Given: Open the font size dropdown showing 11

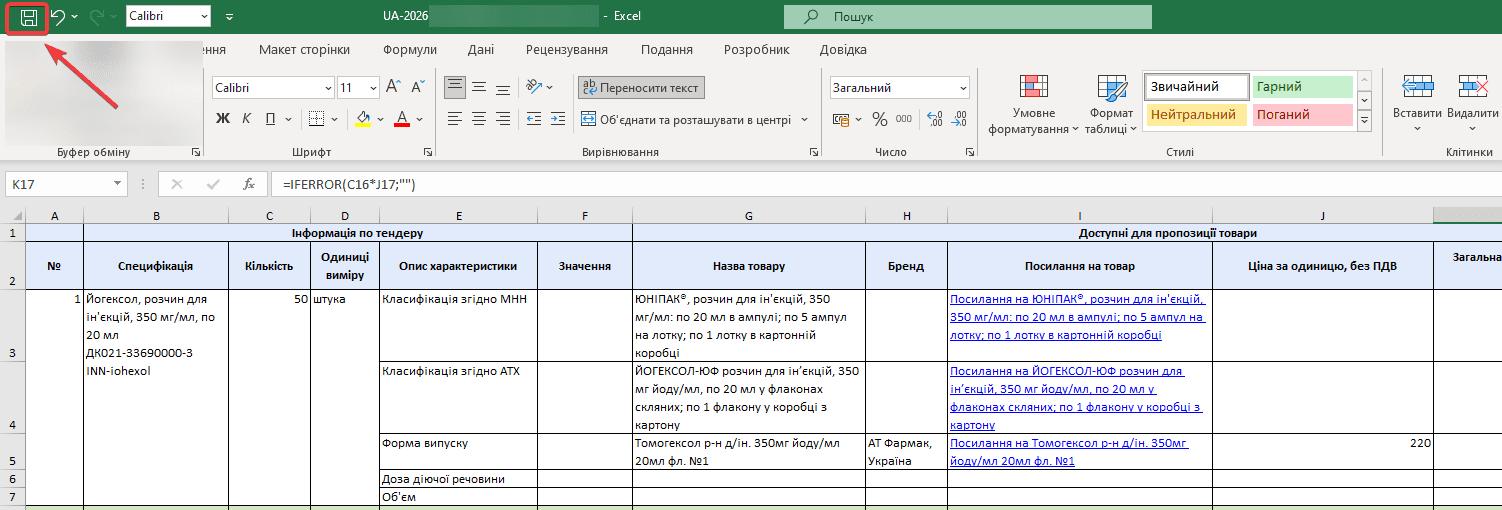Looking at the screenshot, I should tap(373, 87).
